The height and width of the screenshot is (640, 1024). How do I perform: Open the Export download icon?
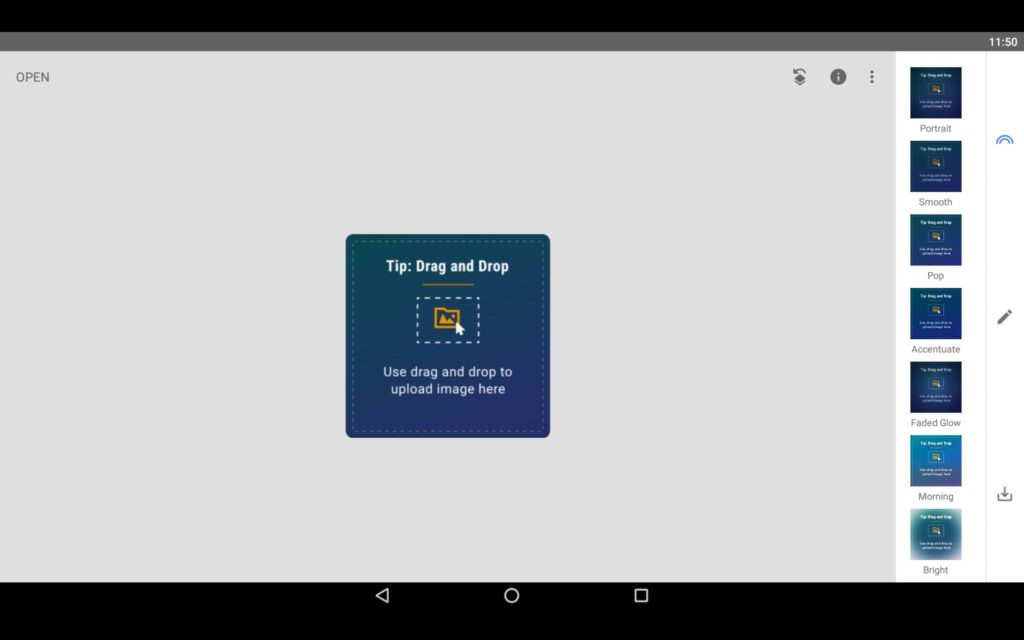(x=1004, y=494)
